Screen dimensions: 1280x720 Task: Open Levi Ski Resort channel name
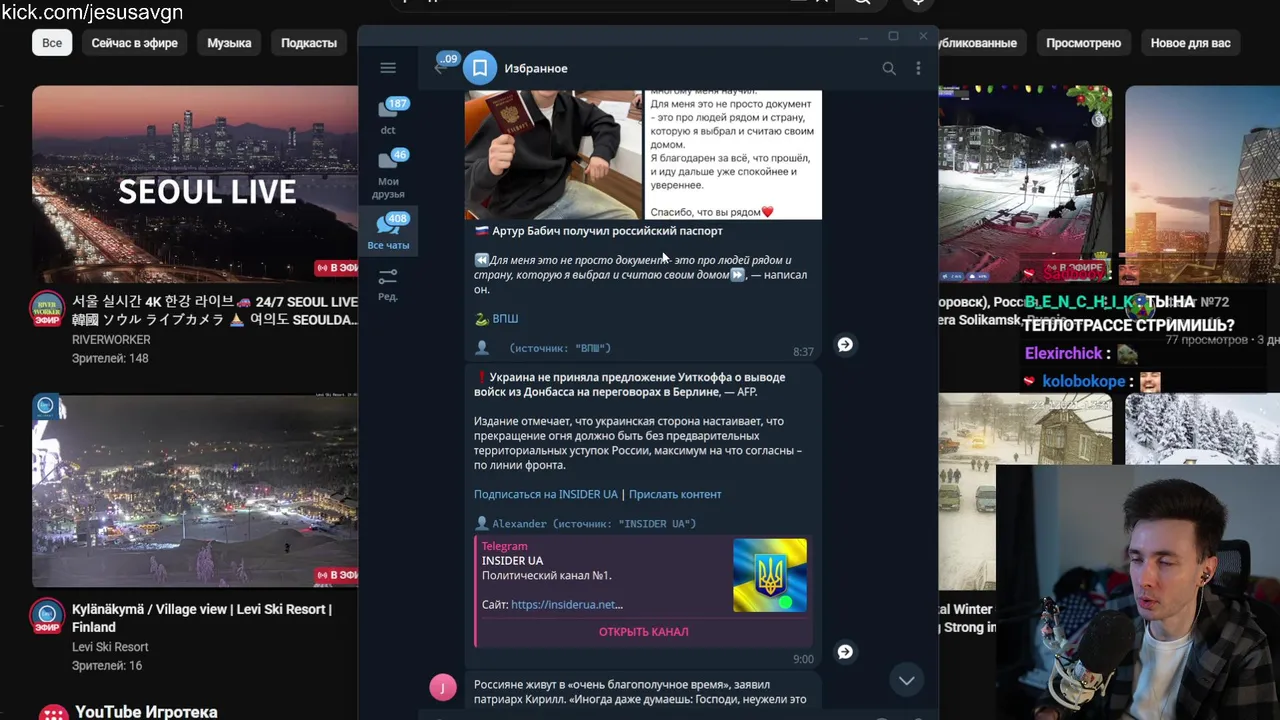click(110, 647)
